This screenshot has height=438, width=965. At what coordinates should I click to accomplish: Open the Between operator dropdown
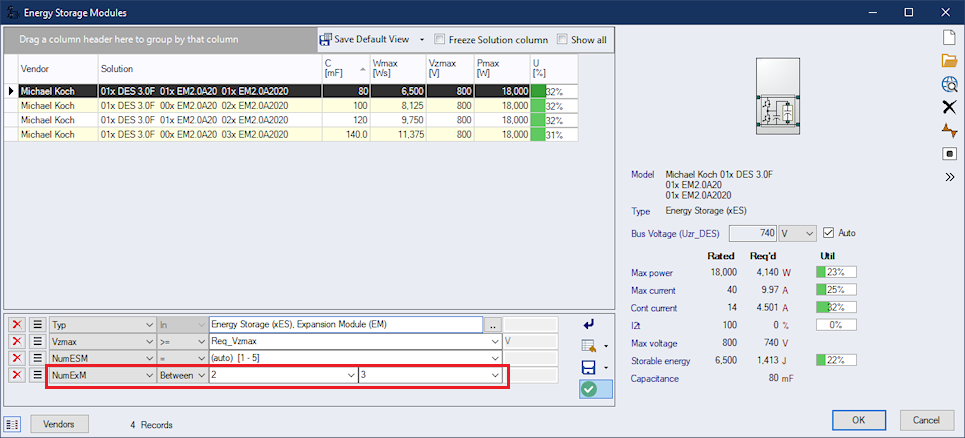[x=201, y=375]
